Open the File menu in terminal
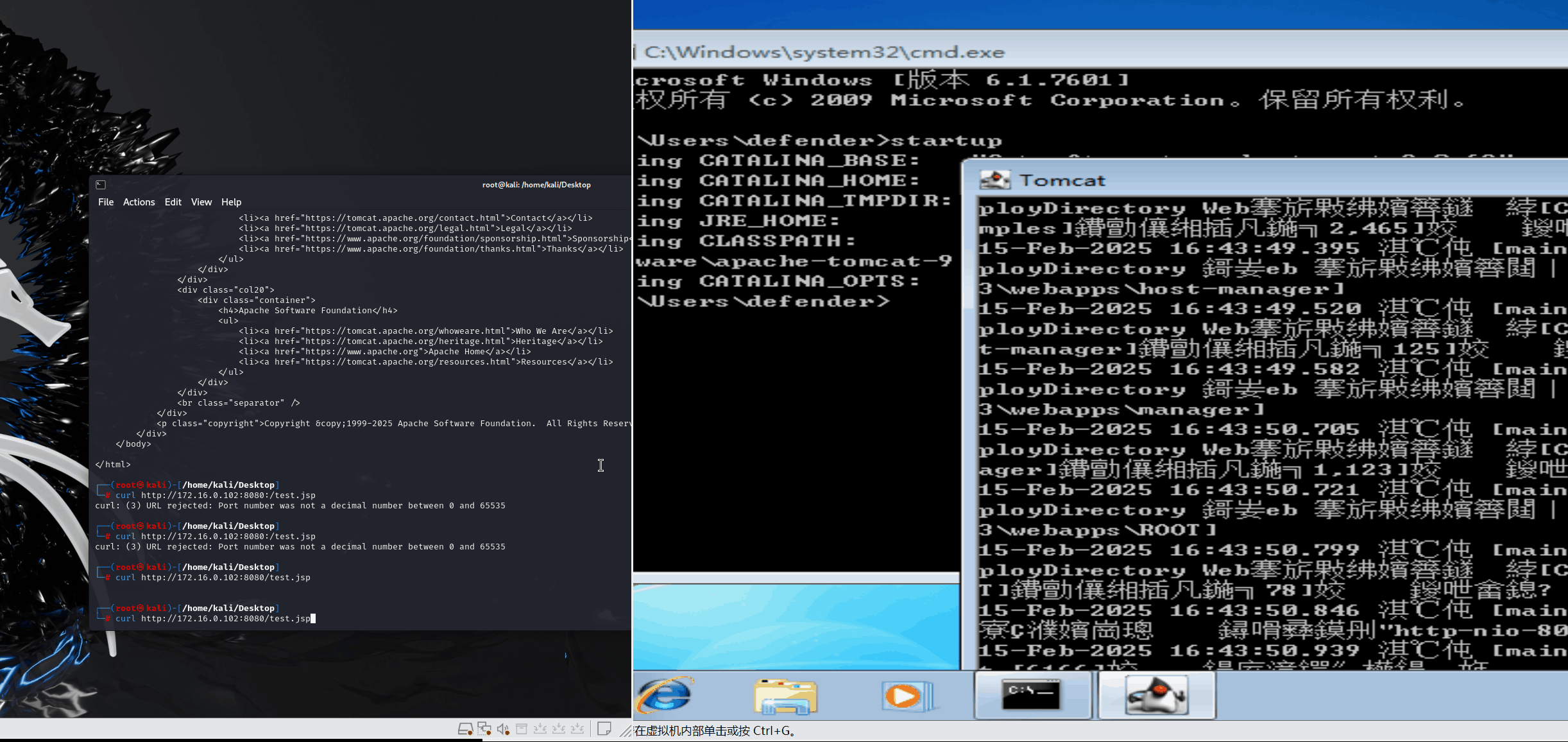The height and width of the screenshot is (742, 1568). 106,202
